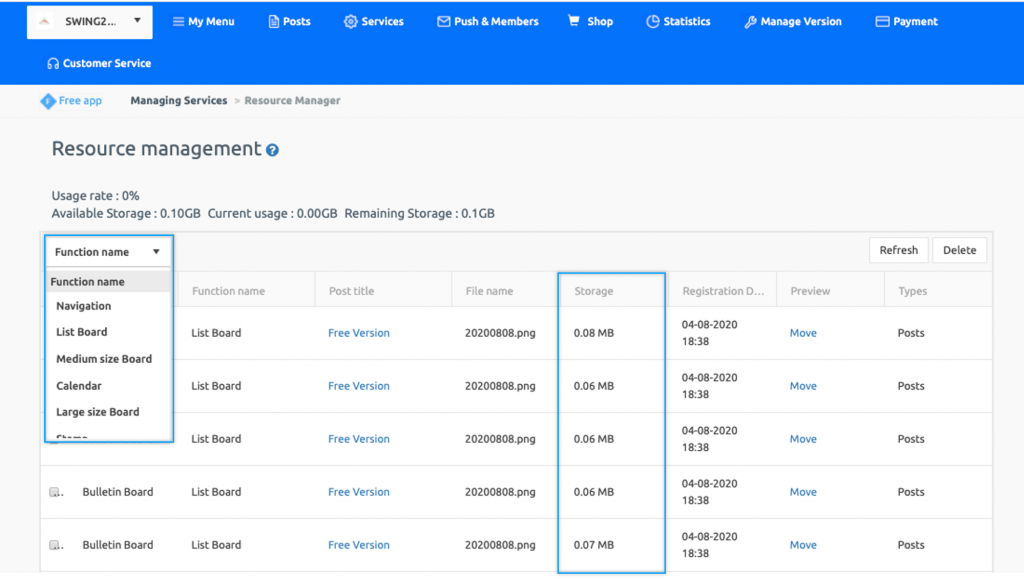Select Calendar from the open dropdown
Screen dimensions: 1024x579
(82, 385)
